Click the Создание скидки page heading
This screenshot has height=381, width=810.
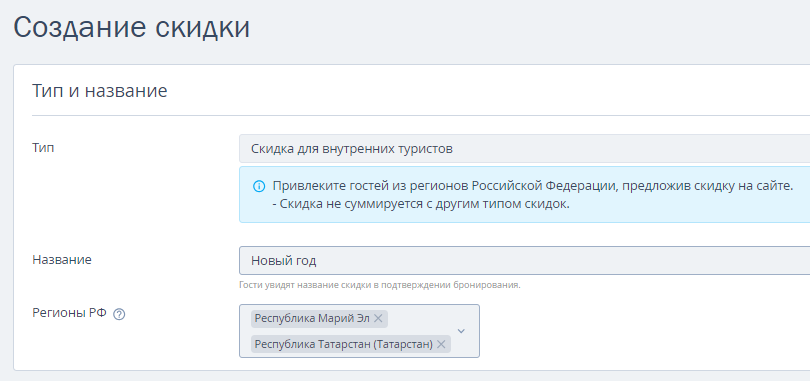[x=132, y=28]
